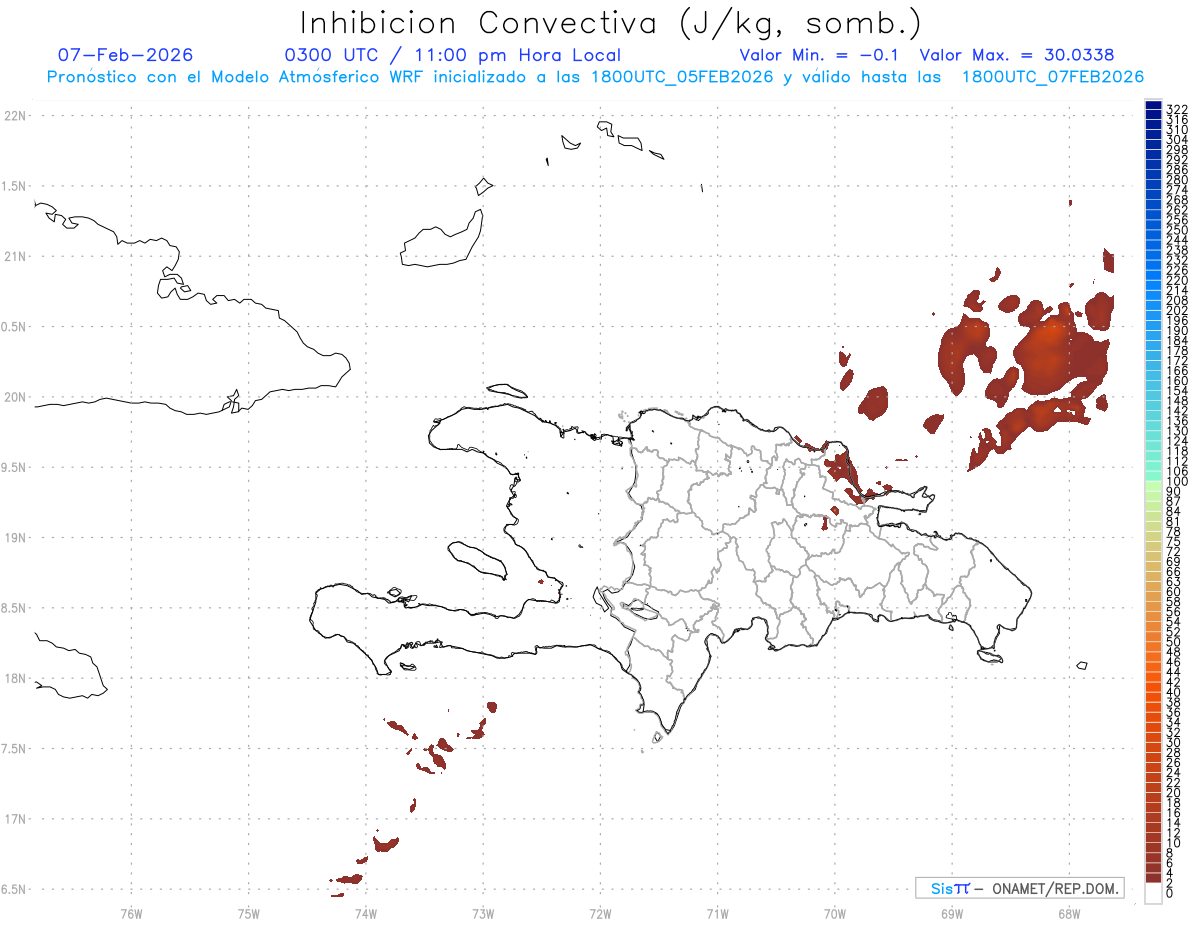The image size is (1200, 927).
Task: Click the '7.5N' latitude label
Action: (x=14, y=748)
